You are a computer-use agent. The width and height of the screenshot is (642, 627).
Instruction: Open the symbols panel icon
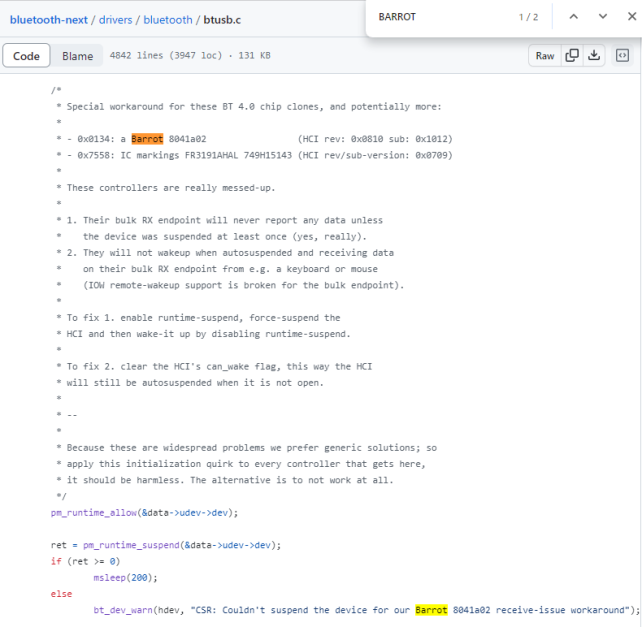pyautogui.click(x=622, y=56)
